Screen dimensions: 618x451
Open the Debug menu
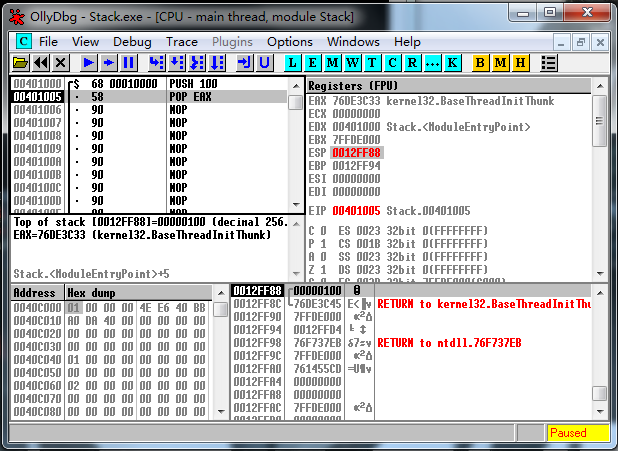[132, 42]
